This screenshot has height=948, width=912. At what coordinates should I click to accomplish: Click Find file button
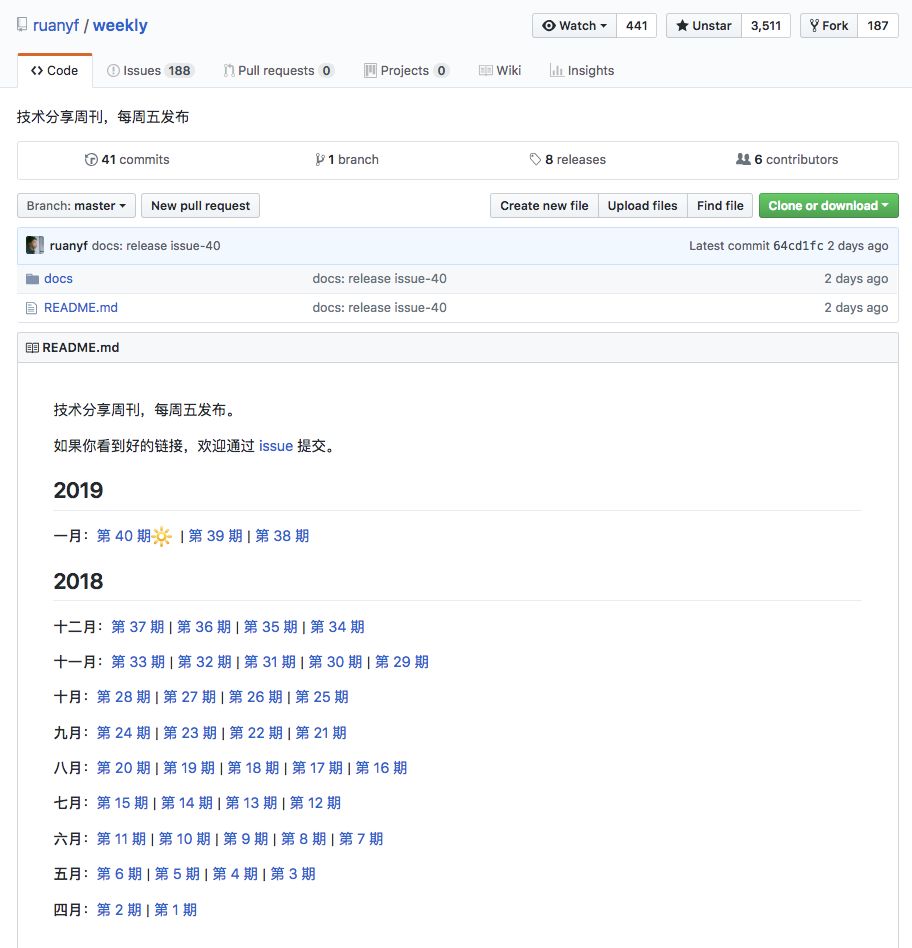tap(720, 206)
